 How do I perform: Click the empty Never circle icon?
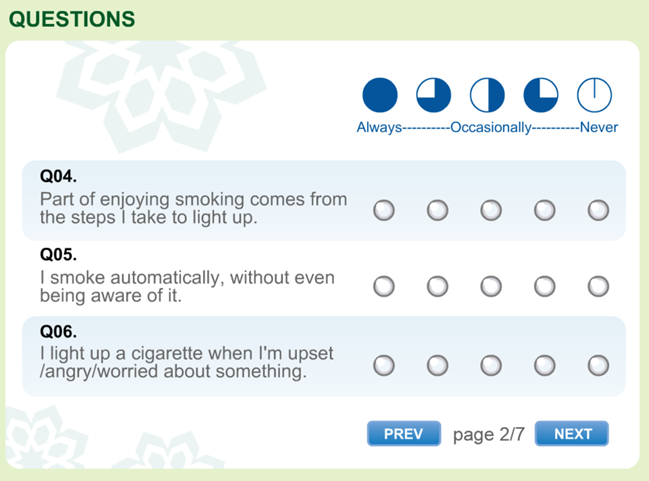[594, 95]
